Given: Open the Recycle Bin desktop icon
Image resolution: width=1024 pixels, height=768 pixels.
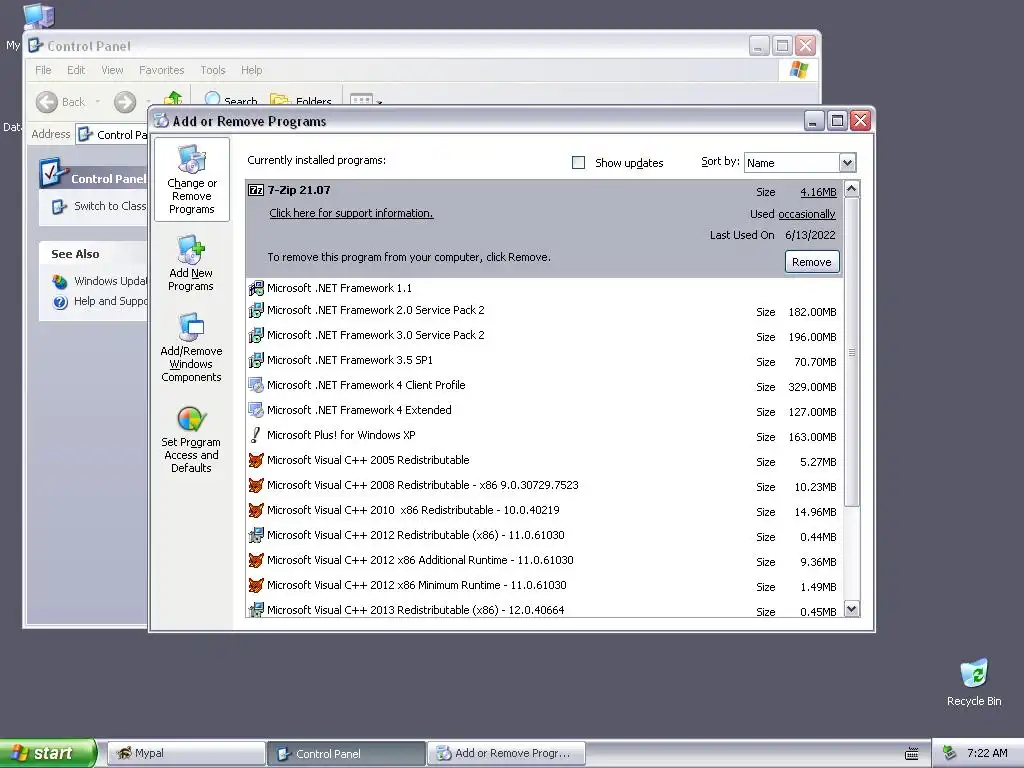Looking at the screenshot, I should (x=974, y=673).
